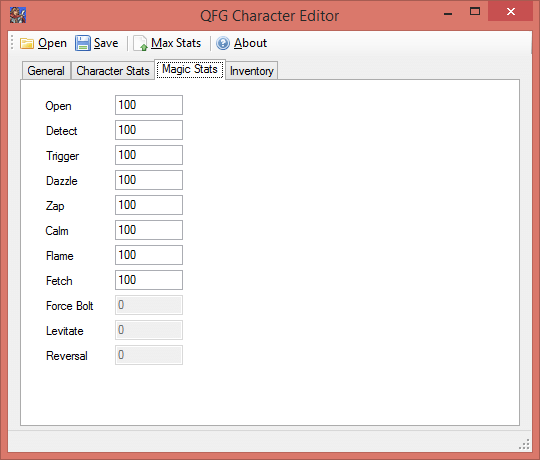Screen dimensions: 540x460
Task: Click the toolbar grip handle
Action: pos(12,42)
